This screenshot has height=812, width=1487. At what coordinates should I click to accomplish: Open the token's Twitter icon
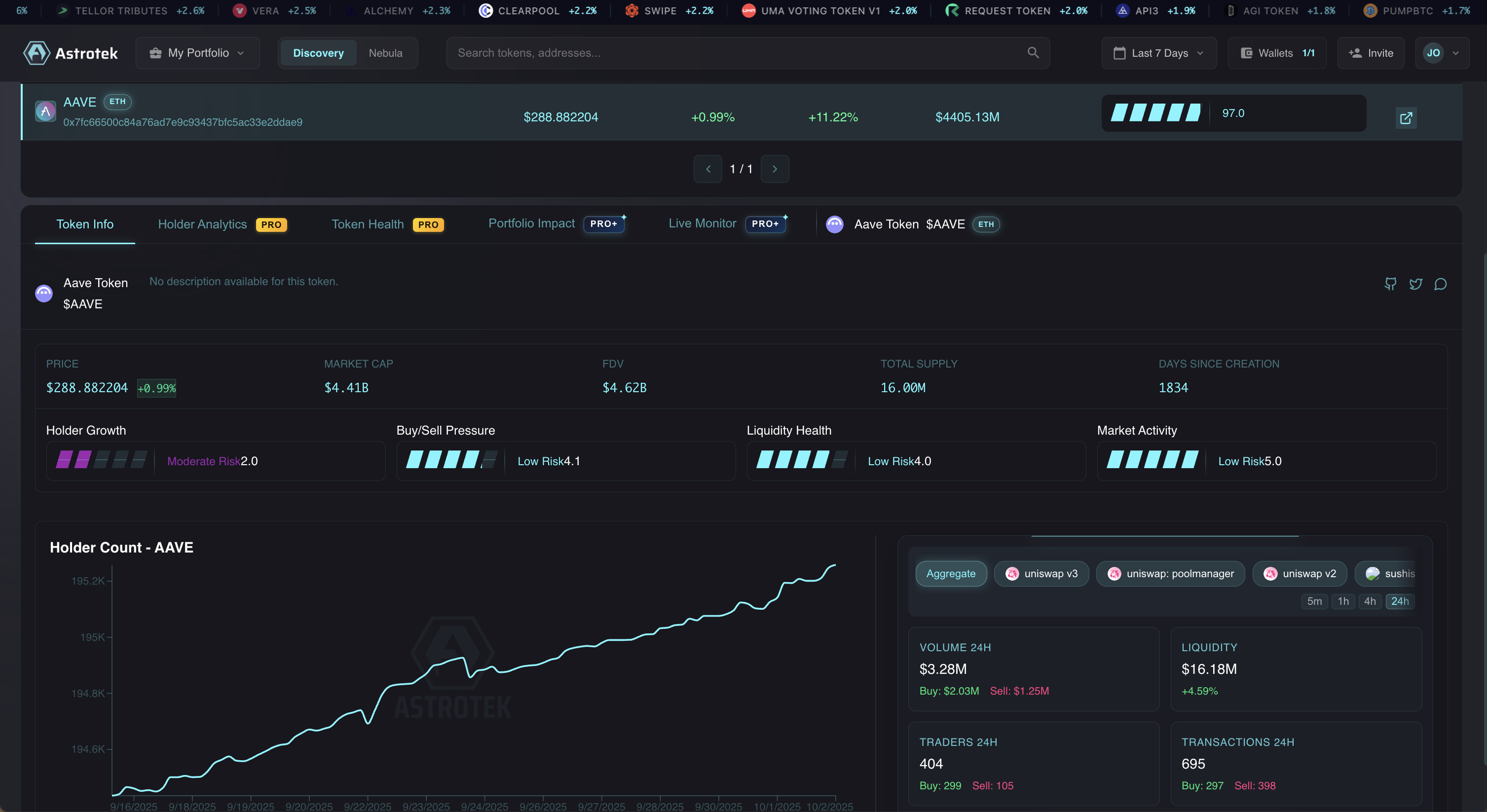(1415, 284)
